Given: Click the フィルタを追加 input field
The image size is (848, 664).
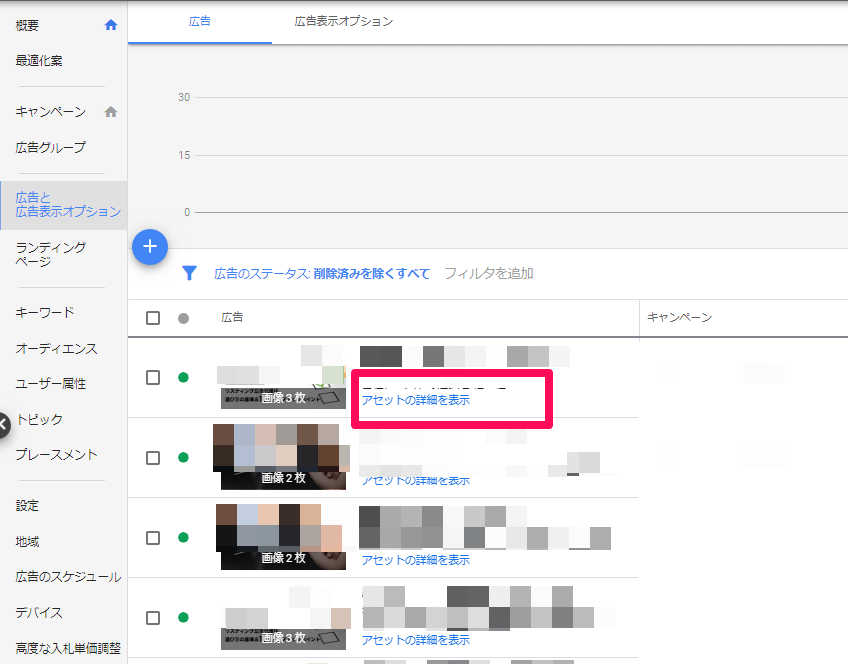Looking at the screenshot, I should click(x=488, y=273).
